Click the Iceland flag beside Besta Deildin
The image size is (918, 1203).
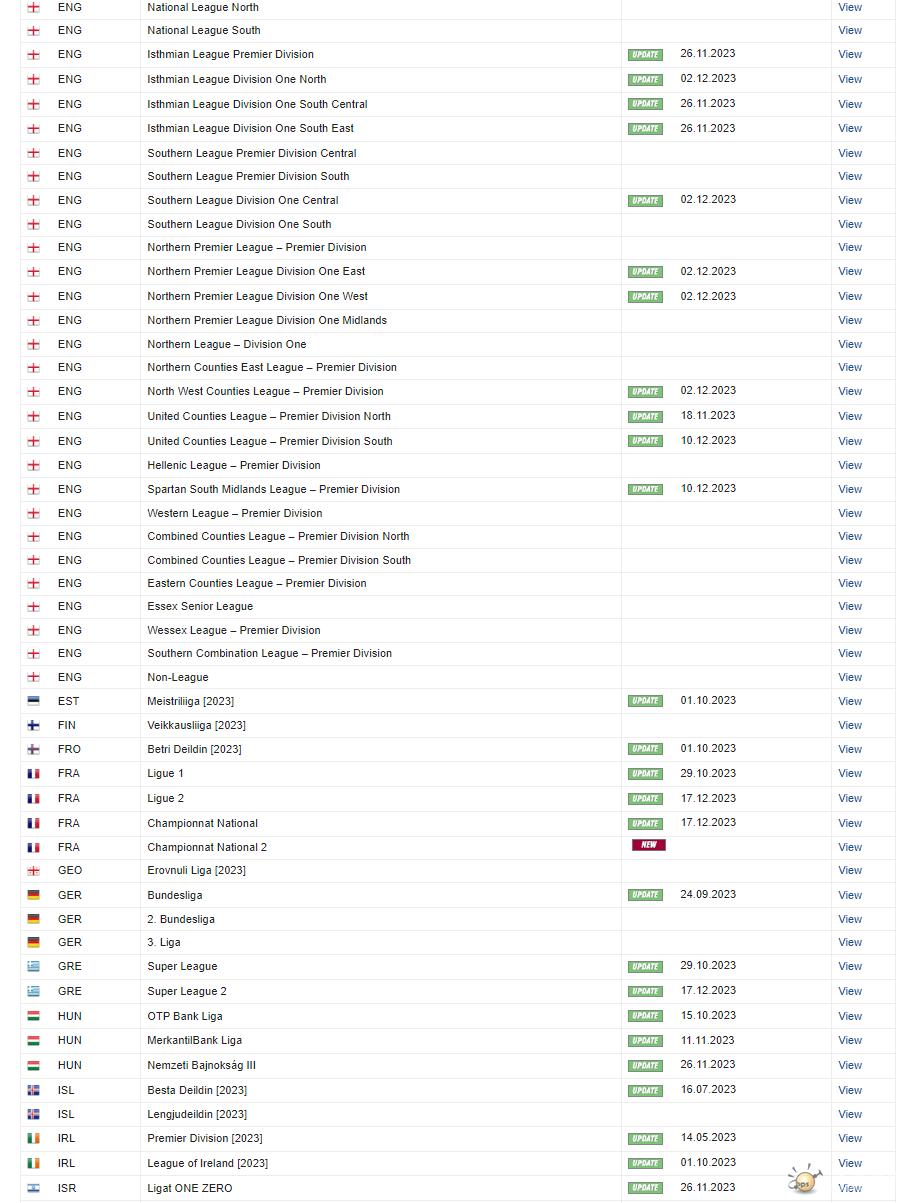pos(34,1090)
